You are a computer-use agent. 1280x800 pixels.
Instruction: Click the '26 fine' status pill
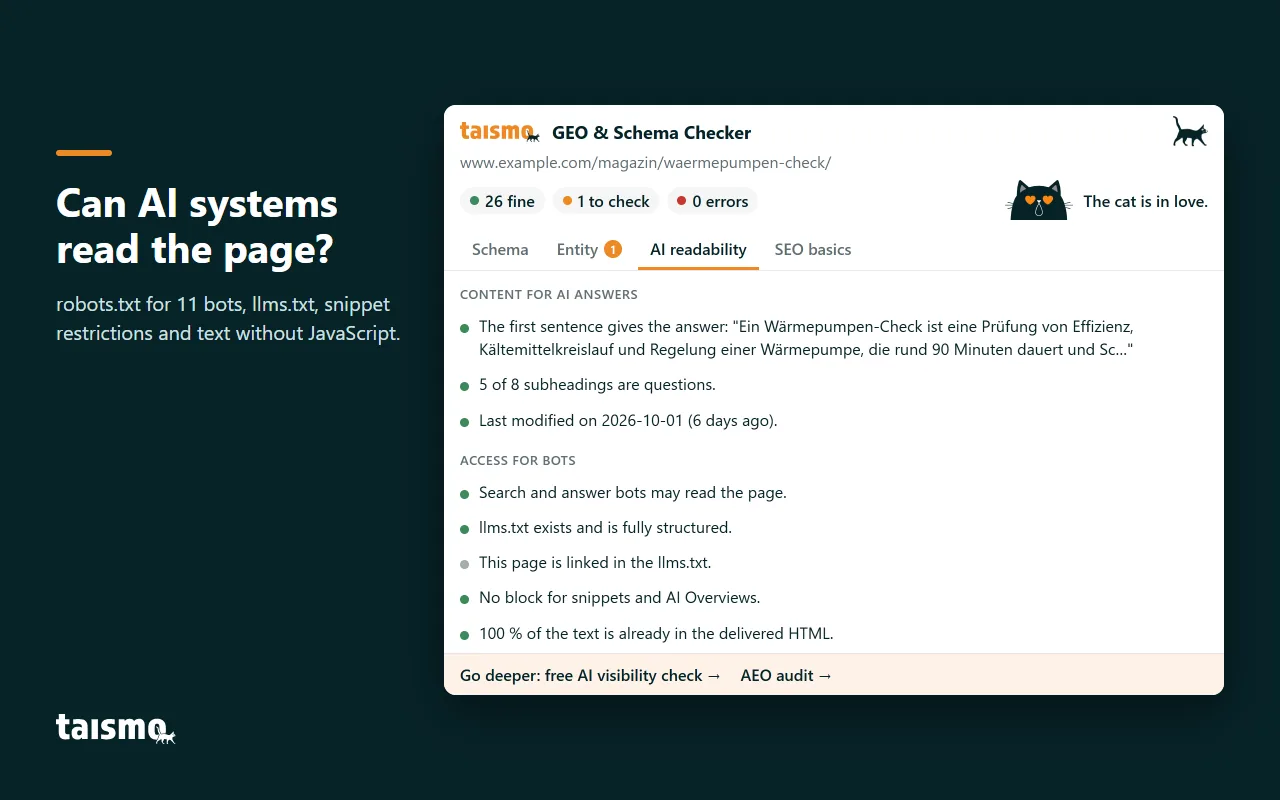[x=503, y=201]
